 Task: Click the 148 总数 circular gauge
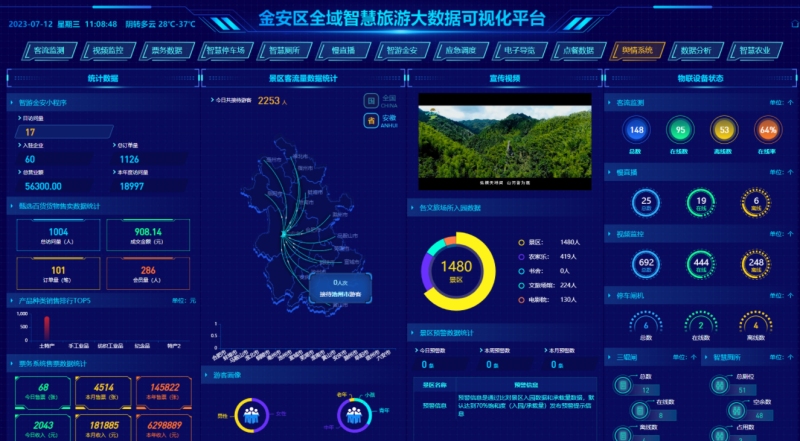(635, 130)
